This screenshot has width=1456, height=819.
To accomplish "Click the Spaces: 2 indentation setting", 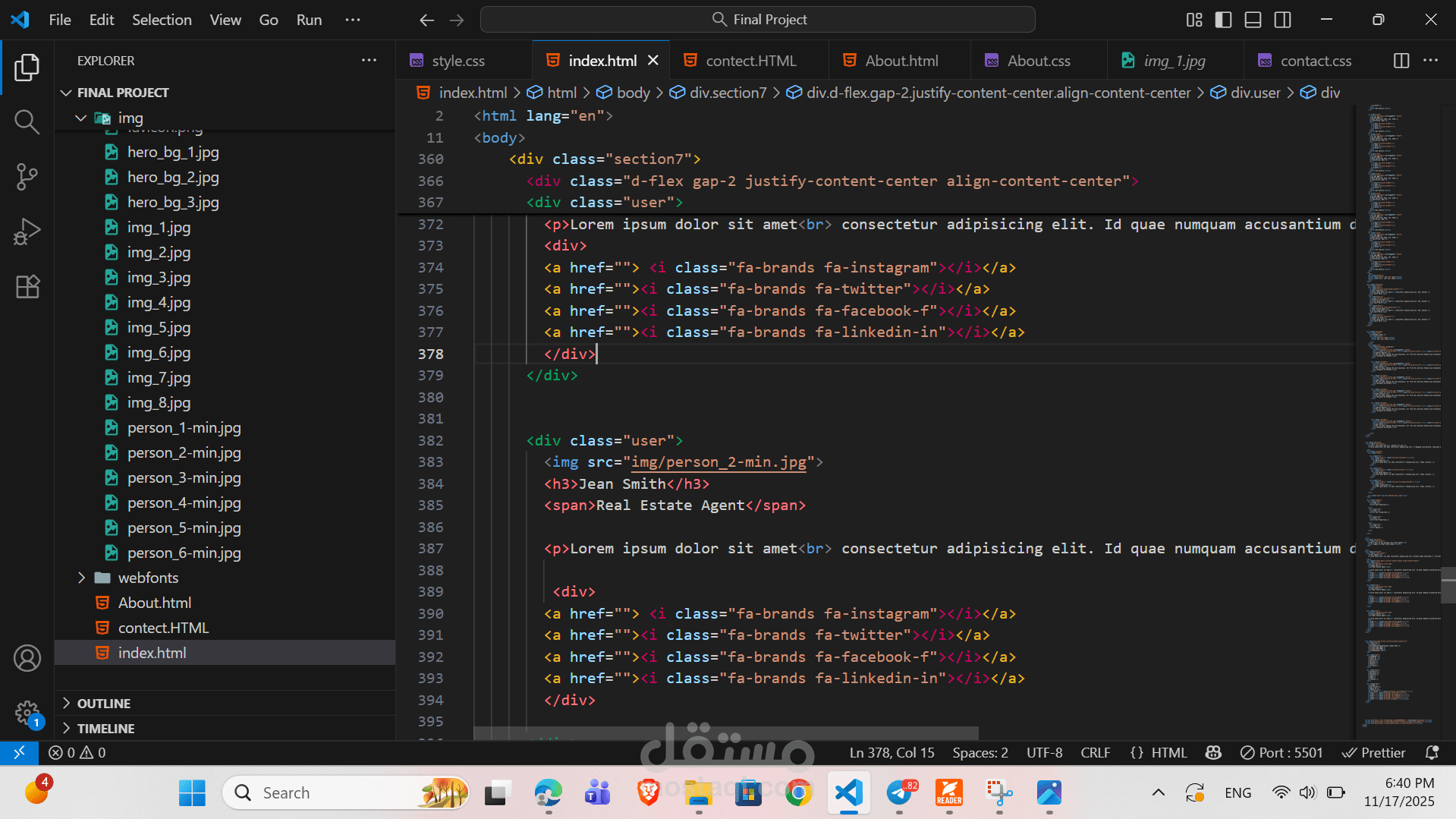I will pos(980,752).
